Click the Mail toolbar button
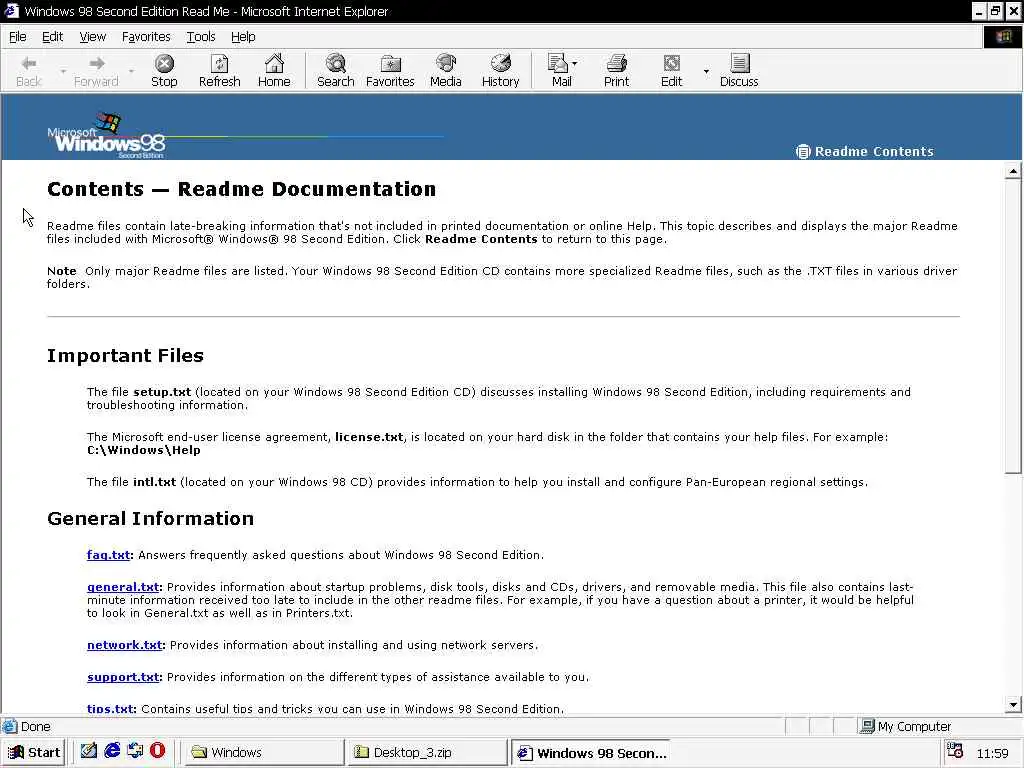Image resolution: width=1024 pixels, height=768 pixels. point(560,71)
